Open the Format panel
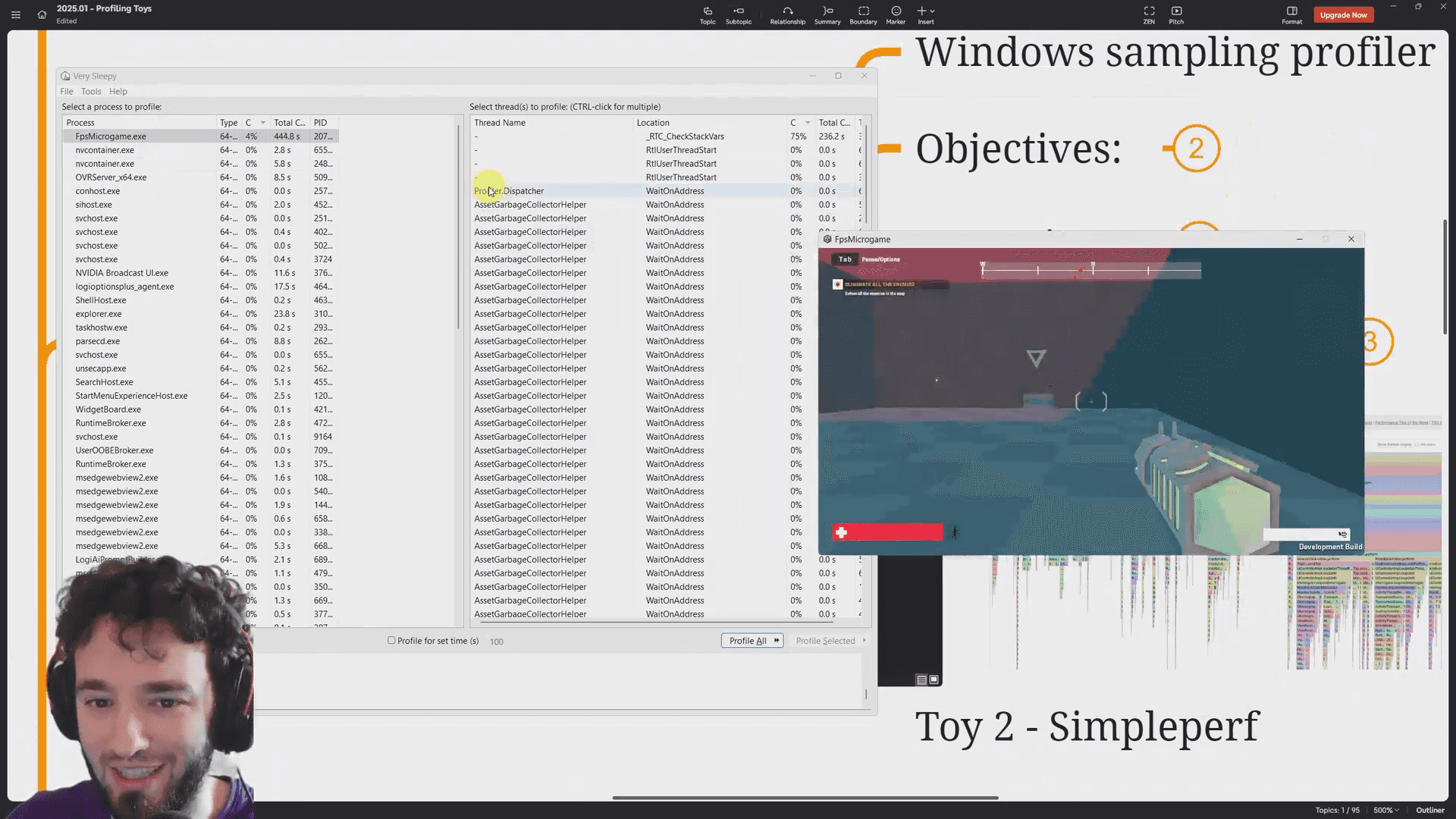Image resolution: width=1456 pixels, height=819 pixels. [x=1292, y=14]
